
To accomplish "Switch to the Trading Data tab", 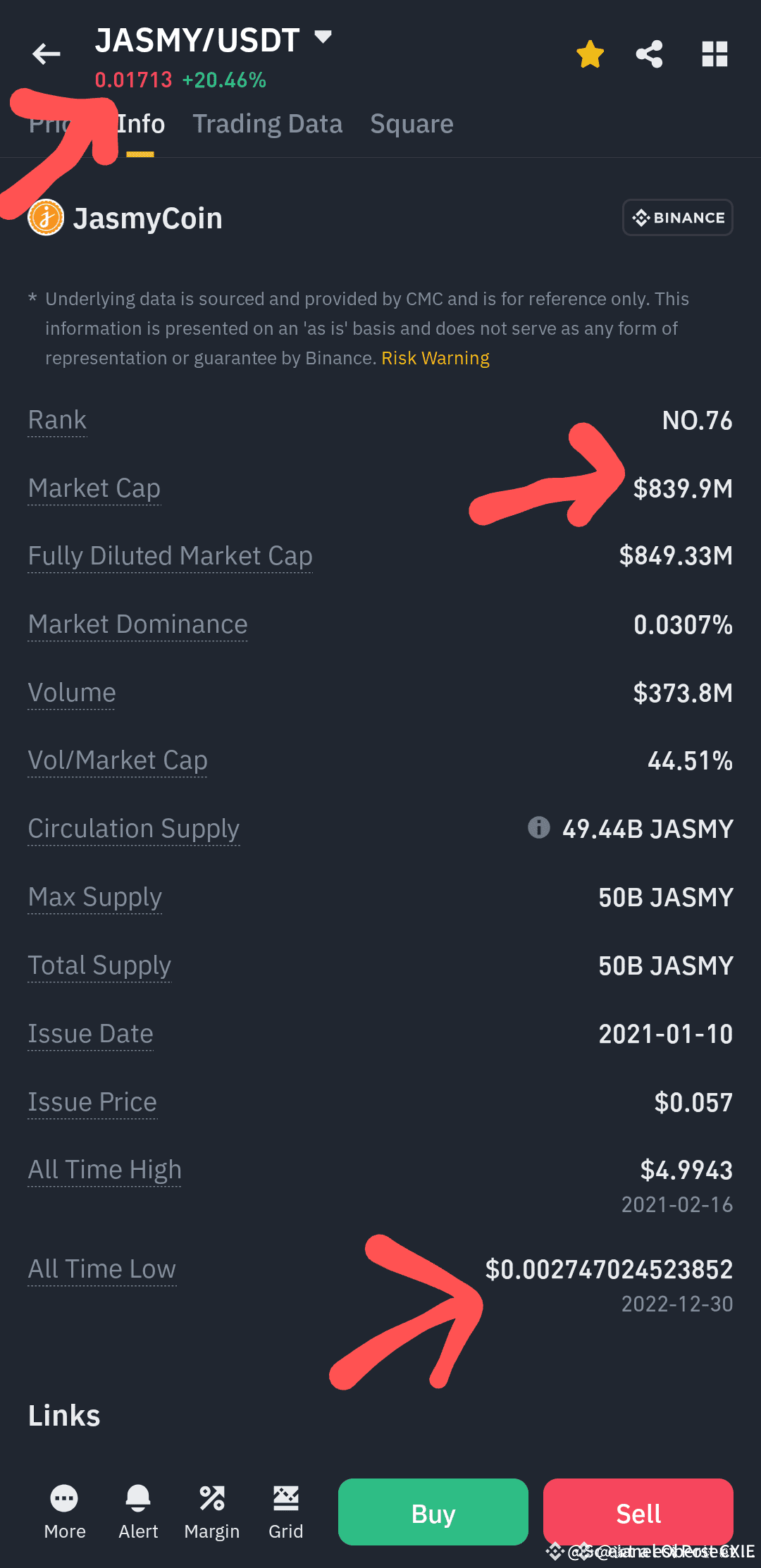I will click(x=268, y=124).
